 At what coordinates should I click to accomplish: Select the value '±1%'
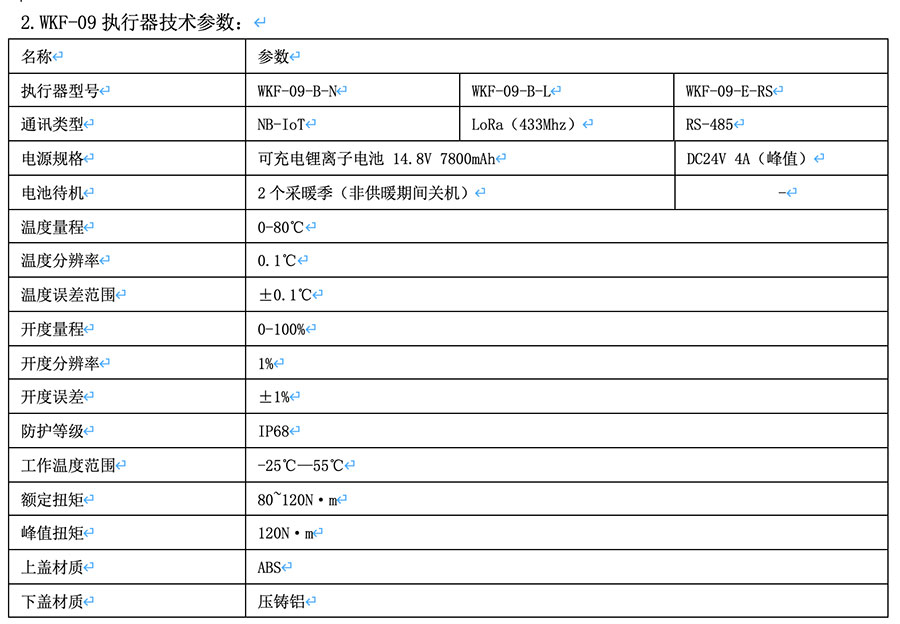coord(274,397)
